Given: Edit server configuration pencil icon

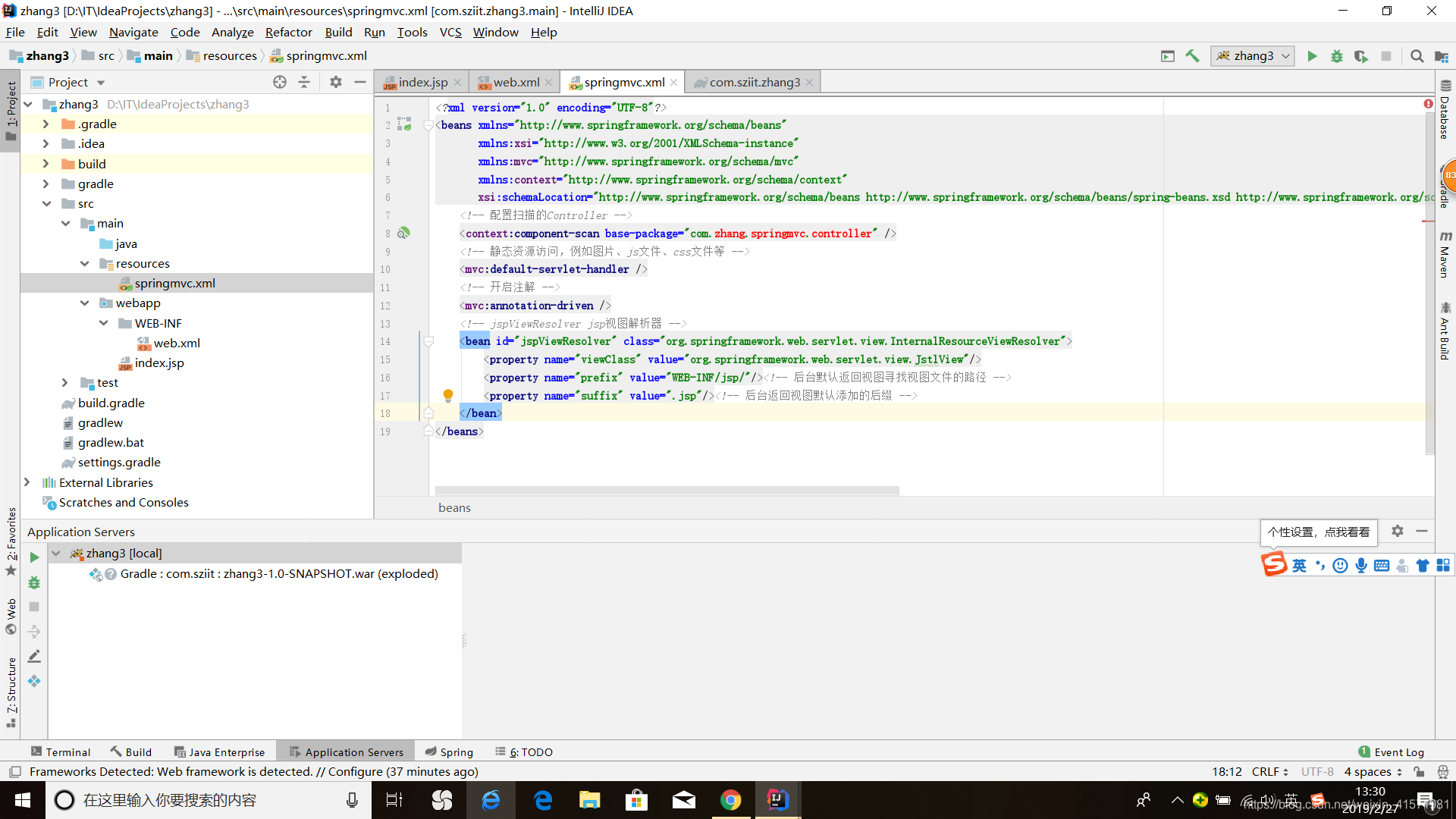Looking at the screenshot, I should pos(34,656).
